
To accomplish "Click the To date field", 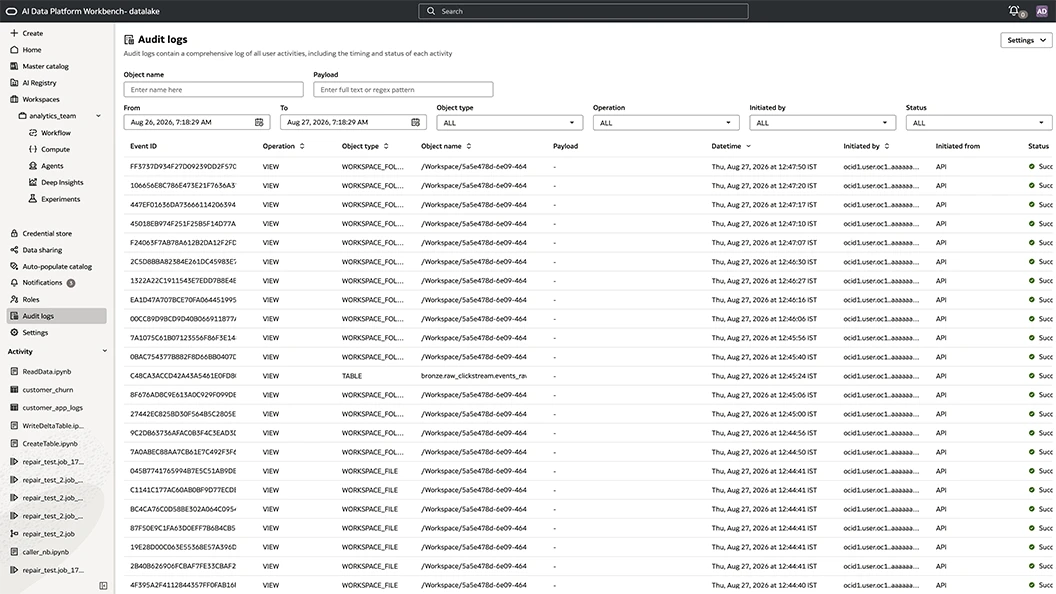I will coord(353,123).
